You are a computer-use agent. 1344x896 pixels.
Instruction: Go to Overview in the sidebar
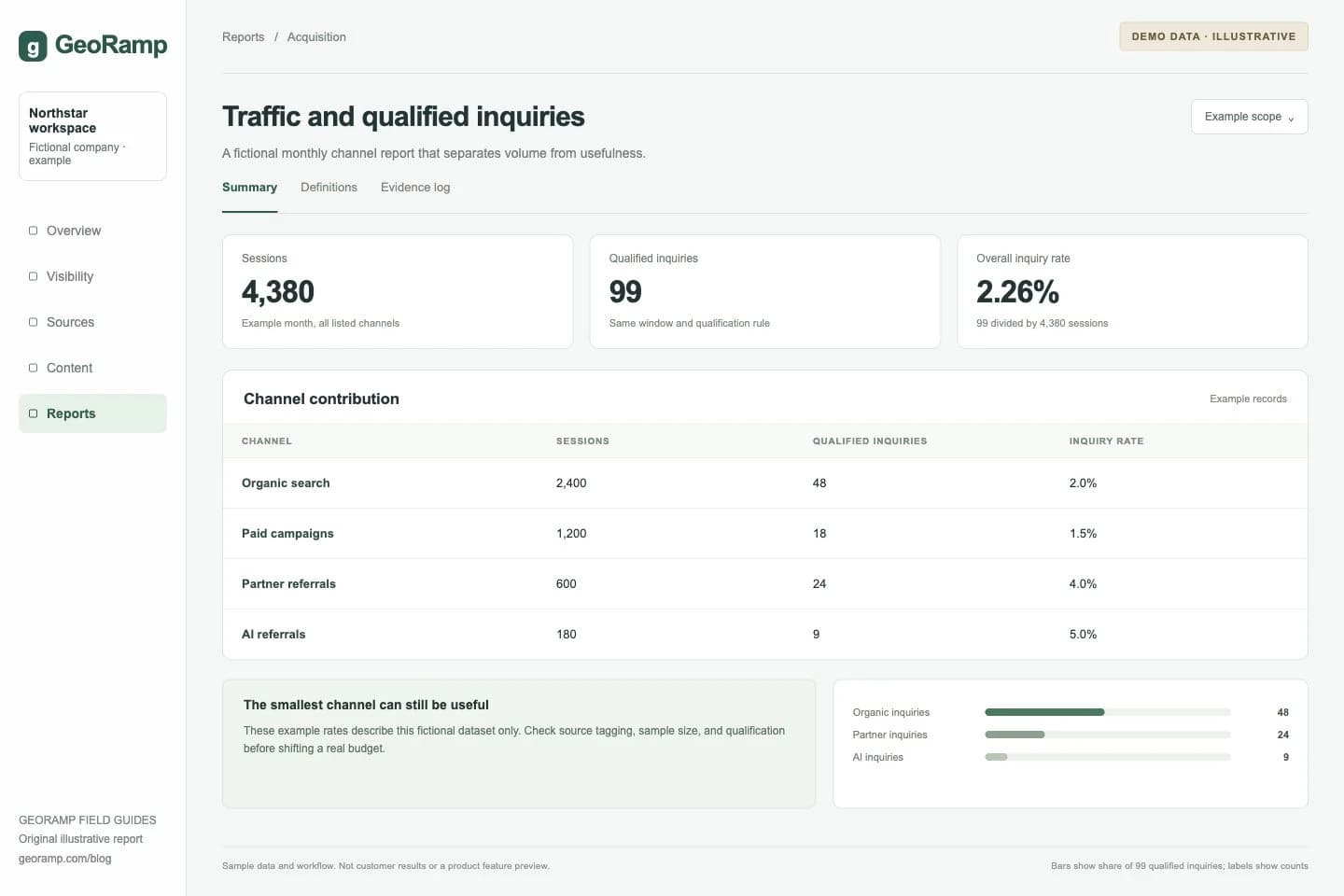click(92, 231)
